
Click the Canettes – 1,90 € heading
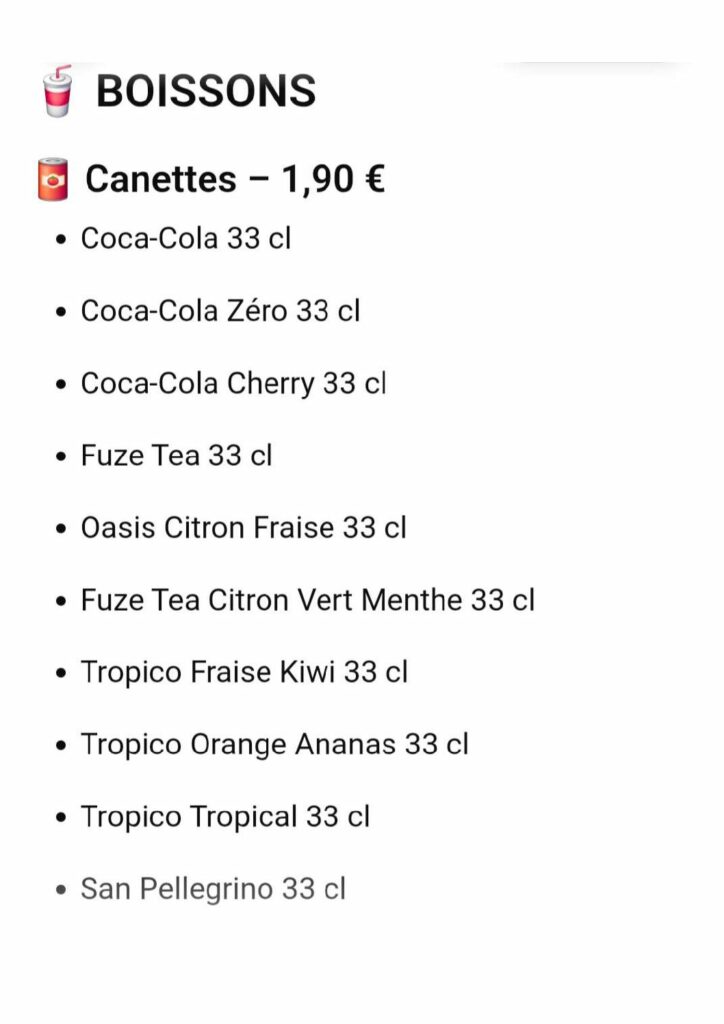[235, 179]
